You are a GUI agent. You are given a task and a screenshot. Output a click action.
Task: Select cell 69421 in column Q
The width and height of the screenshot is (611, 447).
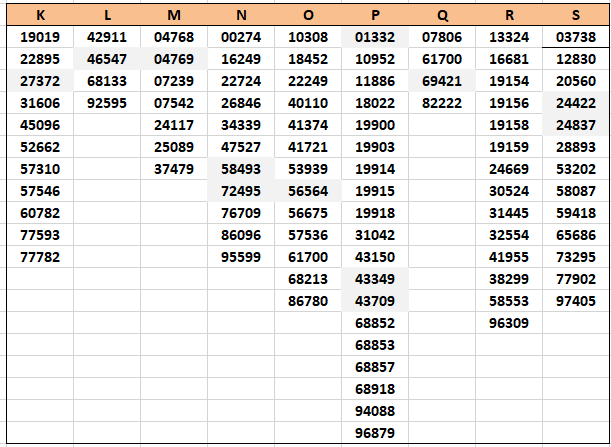(x=442, y=81)
